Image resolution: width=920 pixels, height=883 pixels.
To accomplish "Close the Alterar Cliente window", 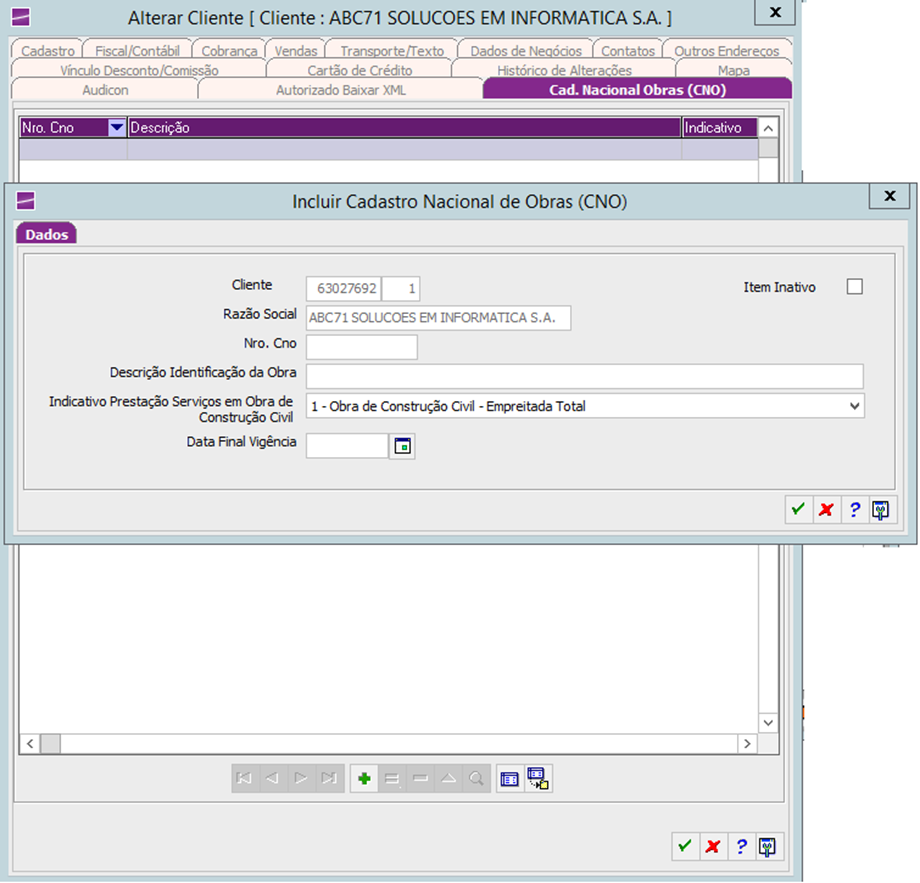I will click(774, 12).
